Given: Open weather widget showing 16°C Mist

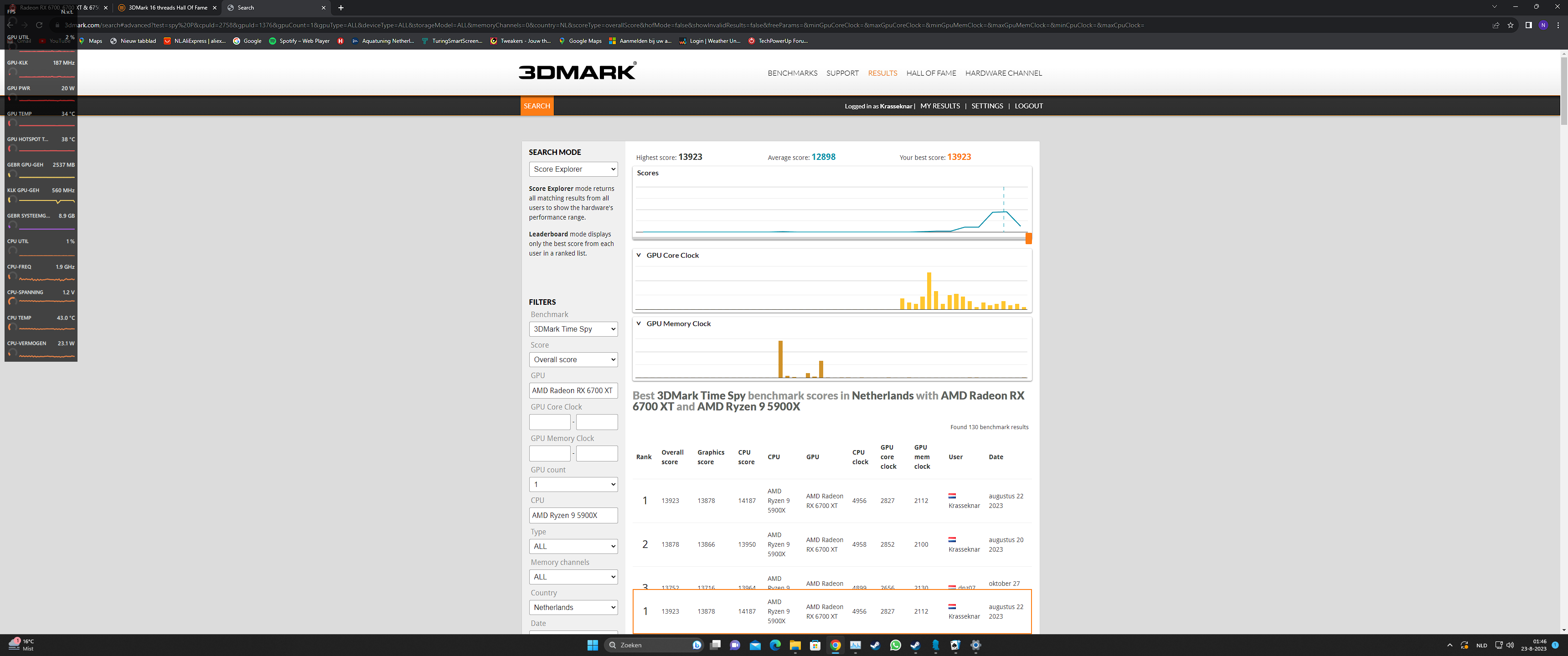Looking at the screenshot, I should tap(22, 645).
